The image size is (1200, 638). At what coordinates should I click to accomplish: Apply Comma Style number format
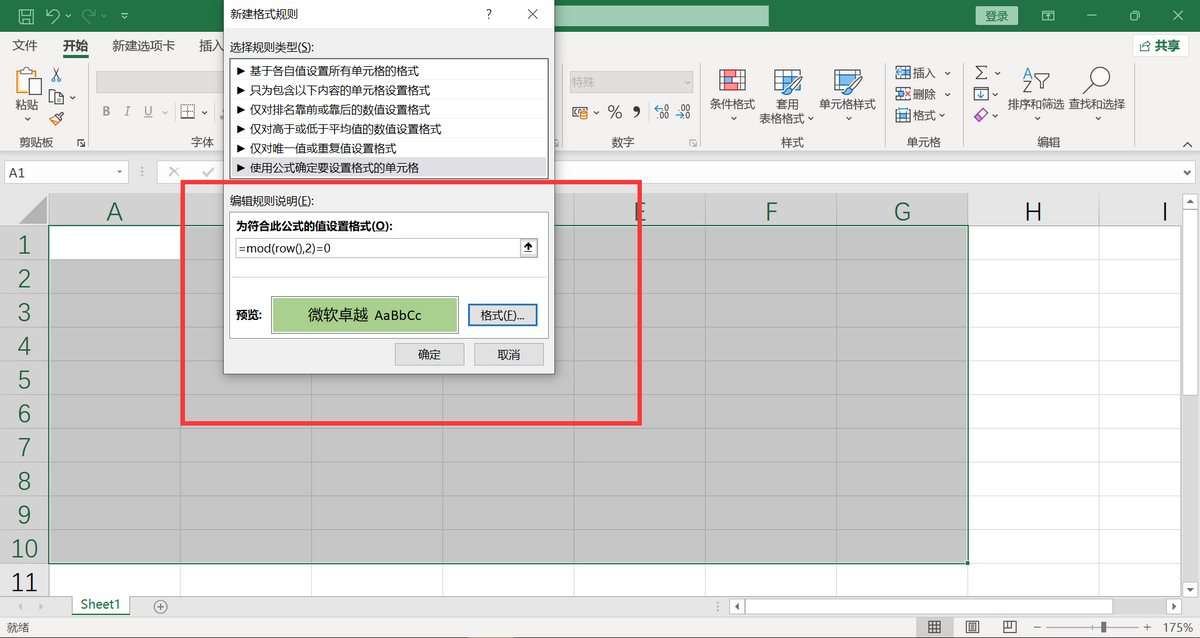click(637, 112)
